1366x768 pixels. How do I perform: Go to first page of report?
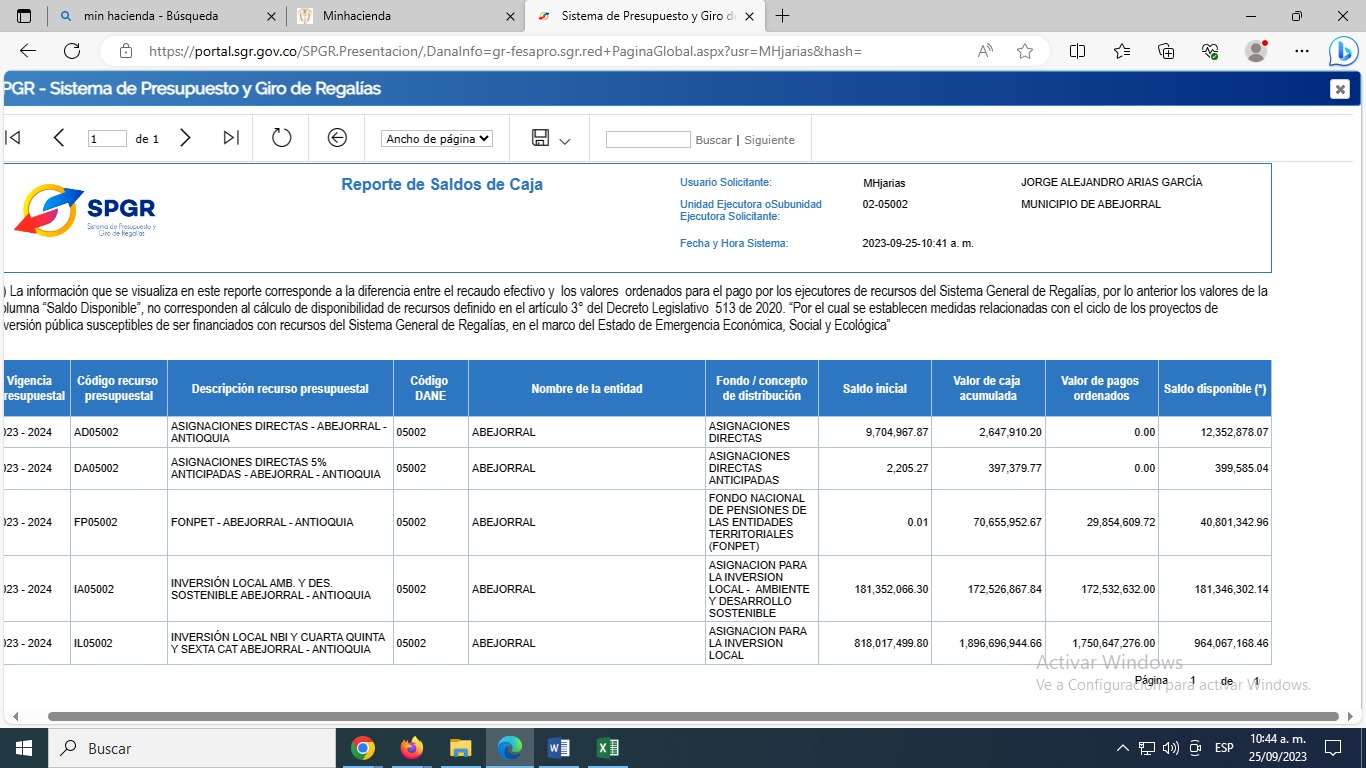click(13, 138)
